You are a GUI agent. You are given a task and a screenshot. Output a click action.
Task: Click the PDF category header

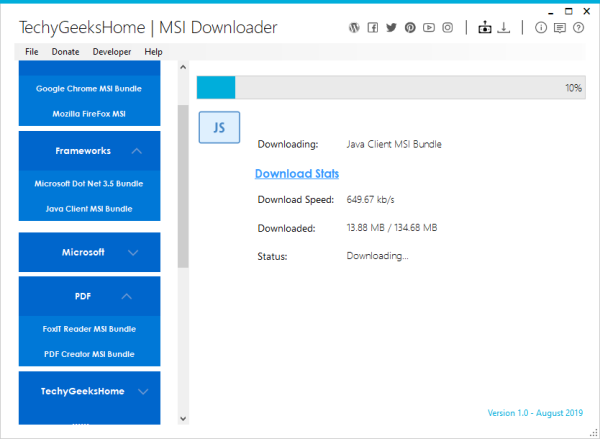tap(89, 296)
